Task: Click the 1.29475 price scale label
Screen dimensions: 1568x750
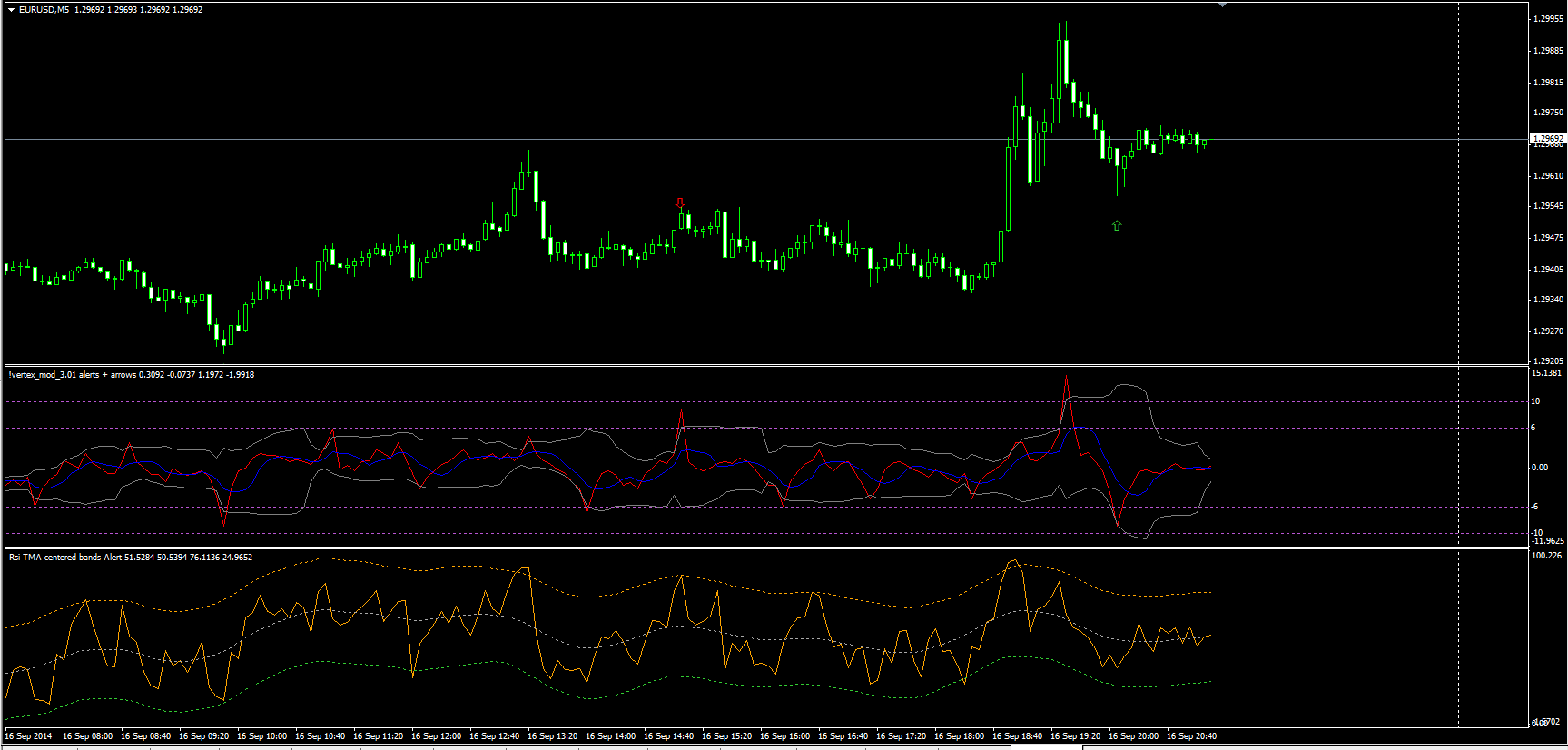Action: pos(1548,238)
